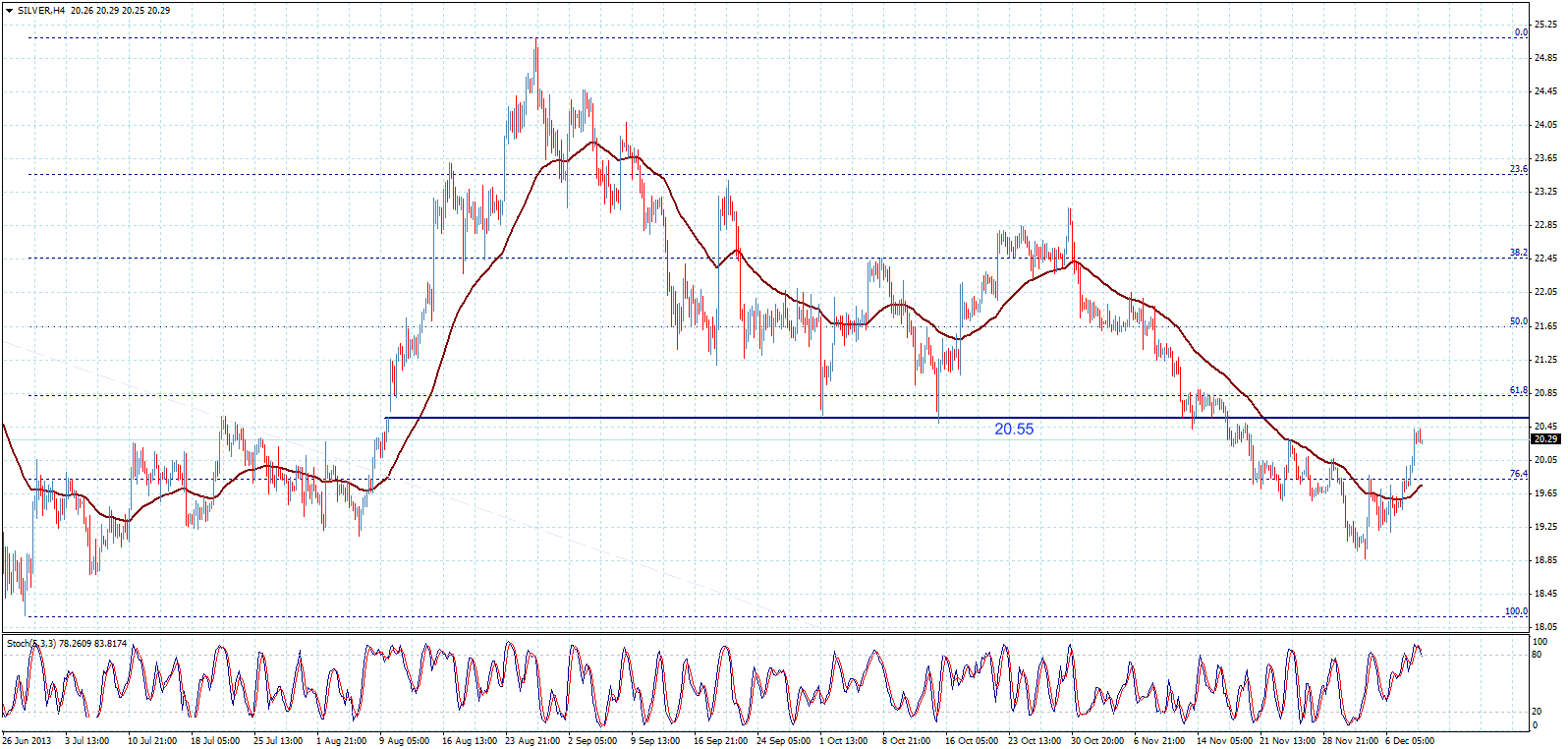Select the current price tag 20.29
The width and height of the screenshot is (1568, 749).
coord(1545,438)
